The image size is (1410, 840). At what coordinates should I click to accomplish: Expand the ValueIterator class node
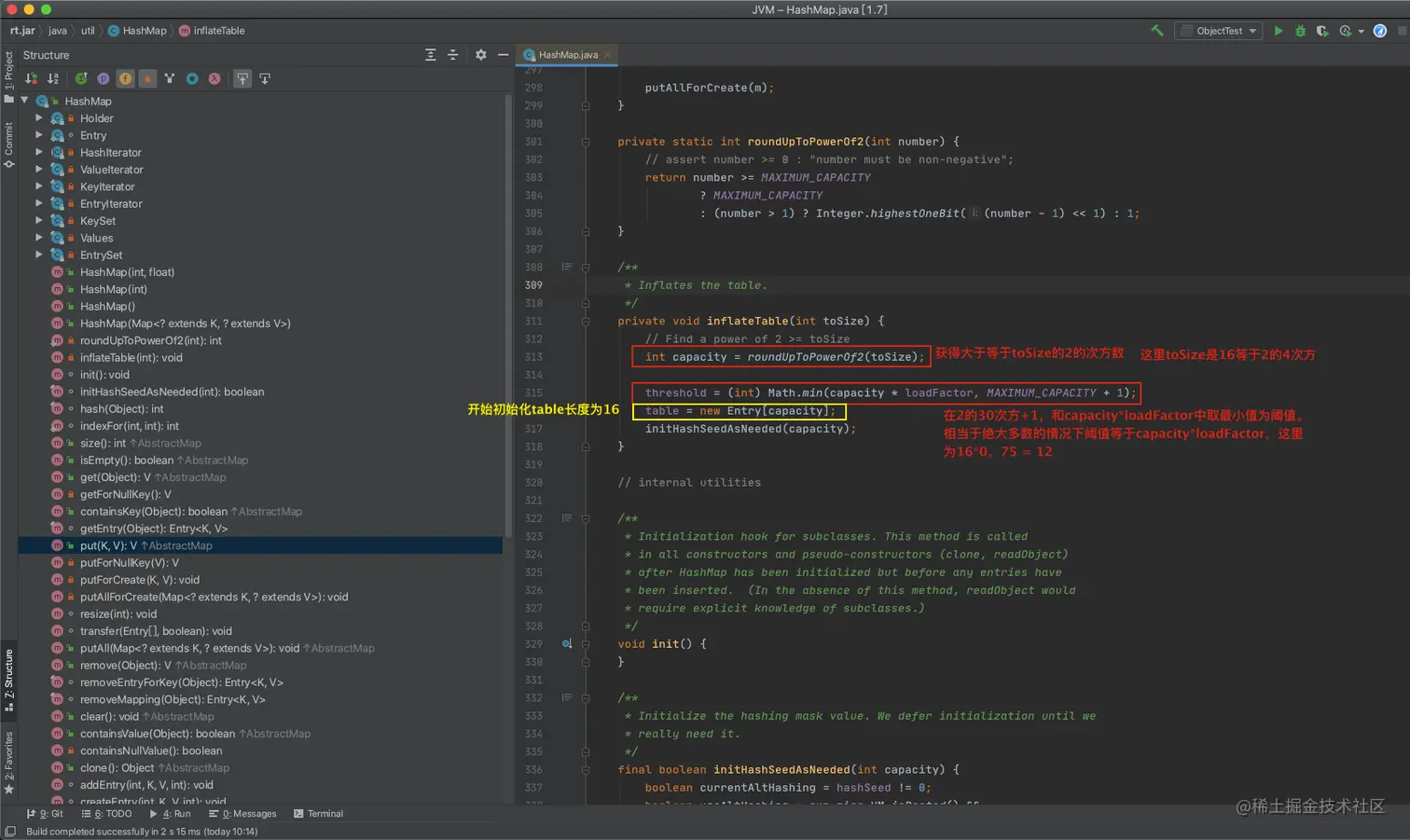point(39,170)
